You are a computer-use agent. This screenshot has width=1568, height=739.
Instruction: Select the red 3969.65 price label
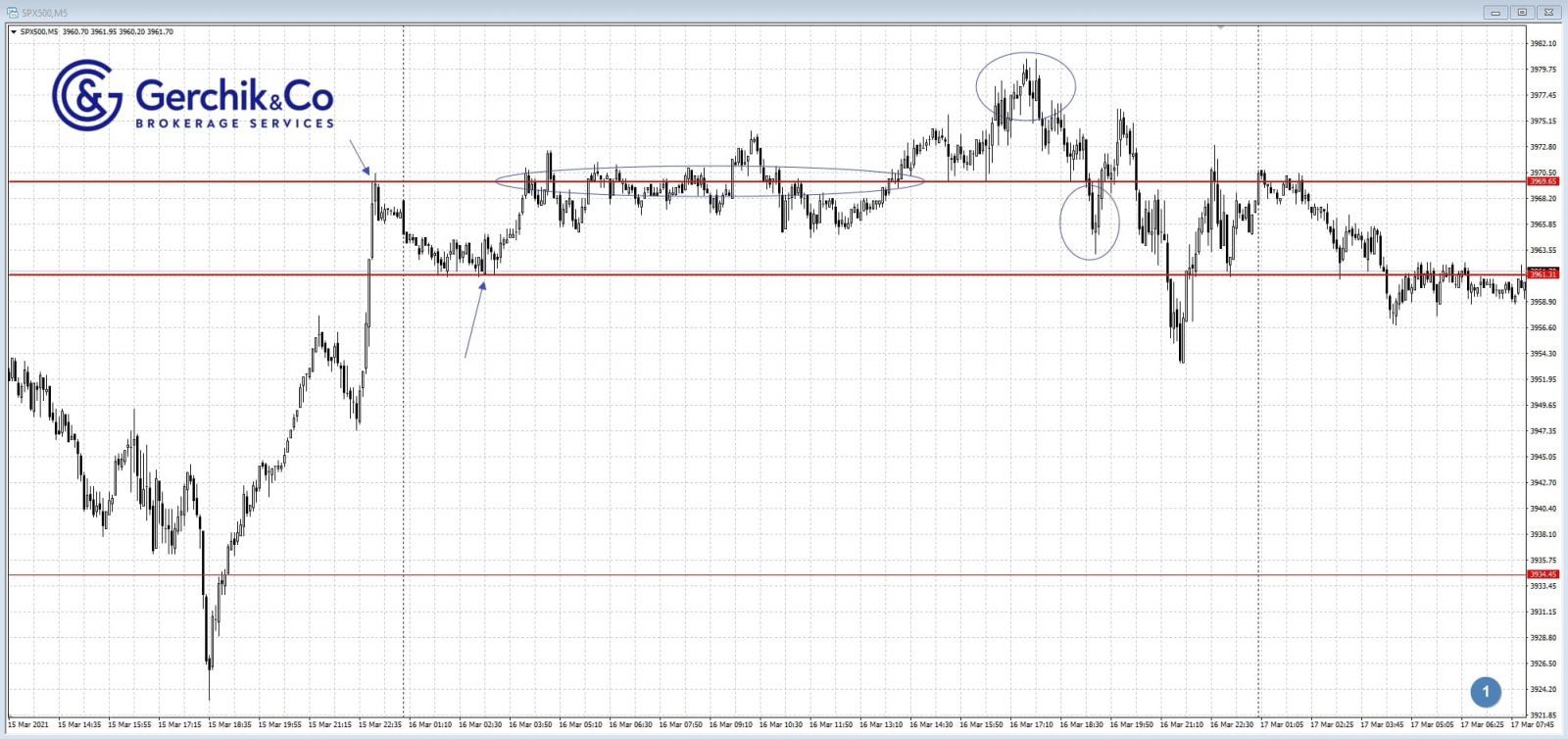tap(1543, 181)
